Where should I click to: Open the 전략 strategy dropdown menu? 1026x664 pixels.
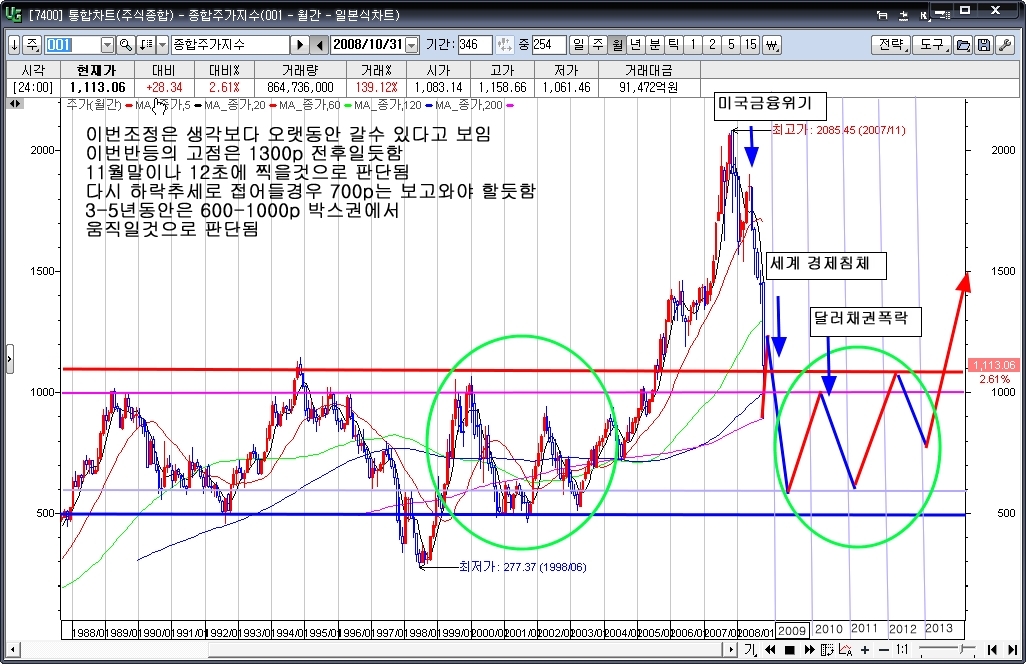click(891, 45)
